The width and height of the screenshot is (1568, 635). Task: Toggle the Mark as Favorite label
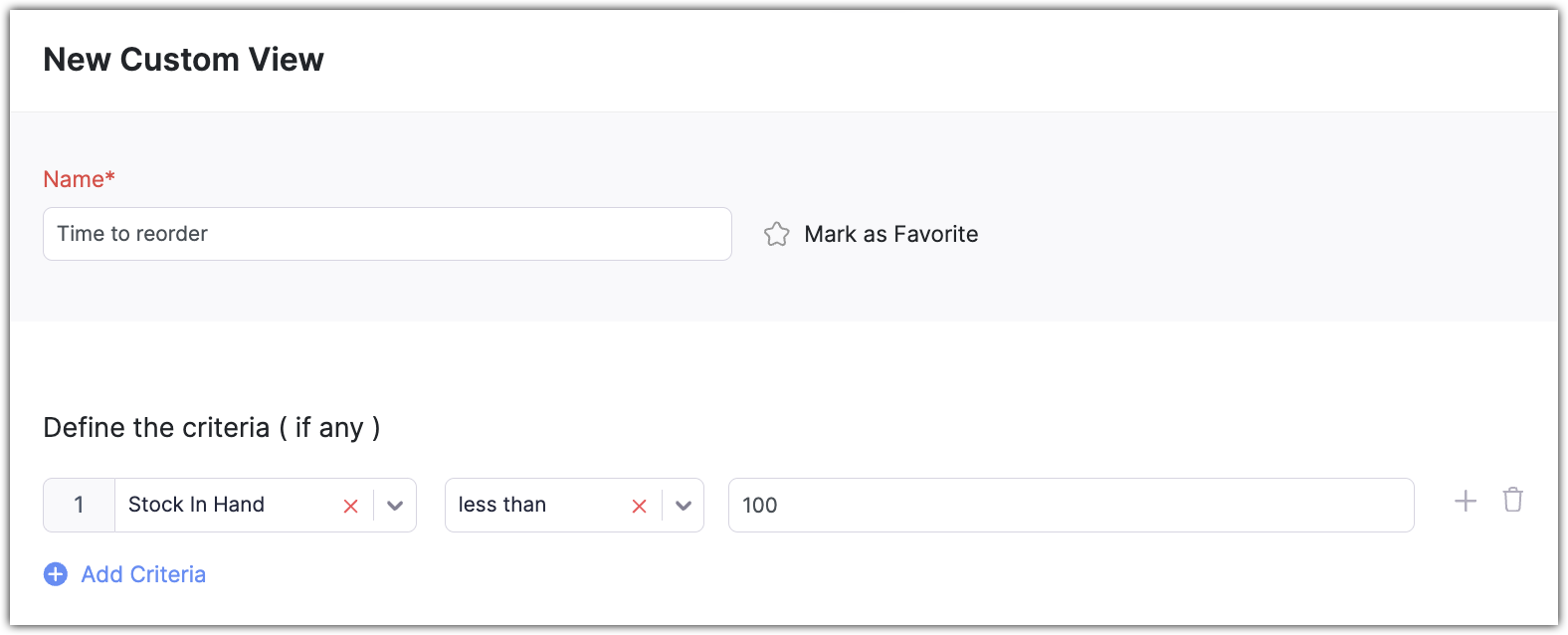click(x=890, y=234)
